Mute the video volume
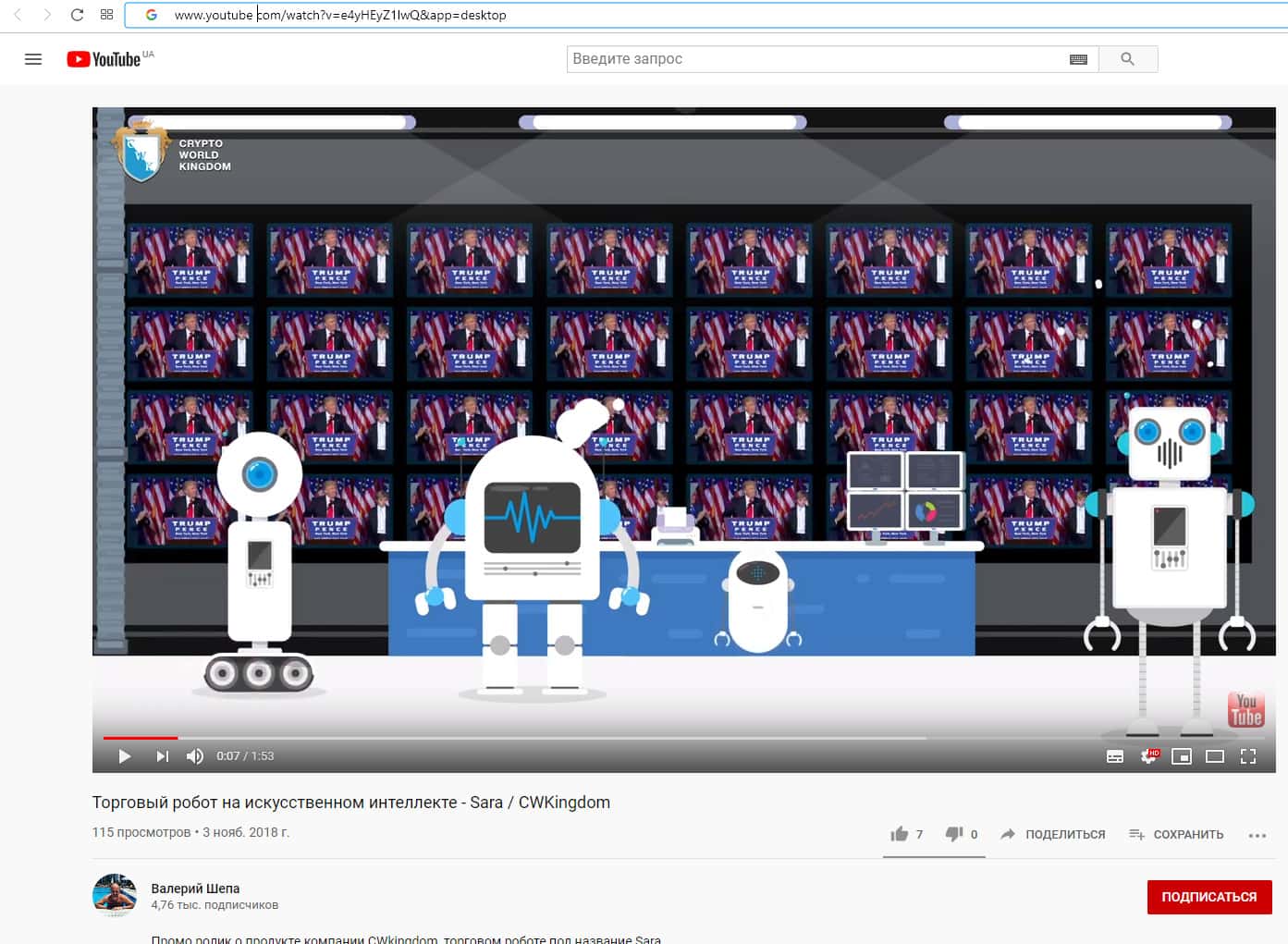Screen dimensions: 1288x944 tap(194, 756)
